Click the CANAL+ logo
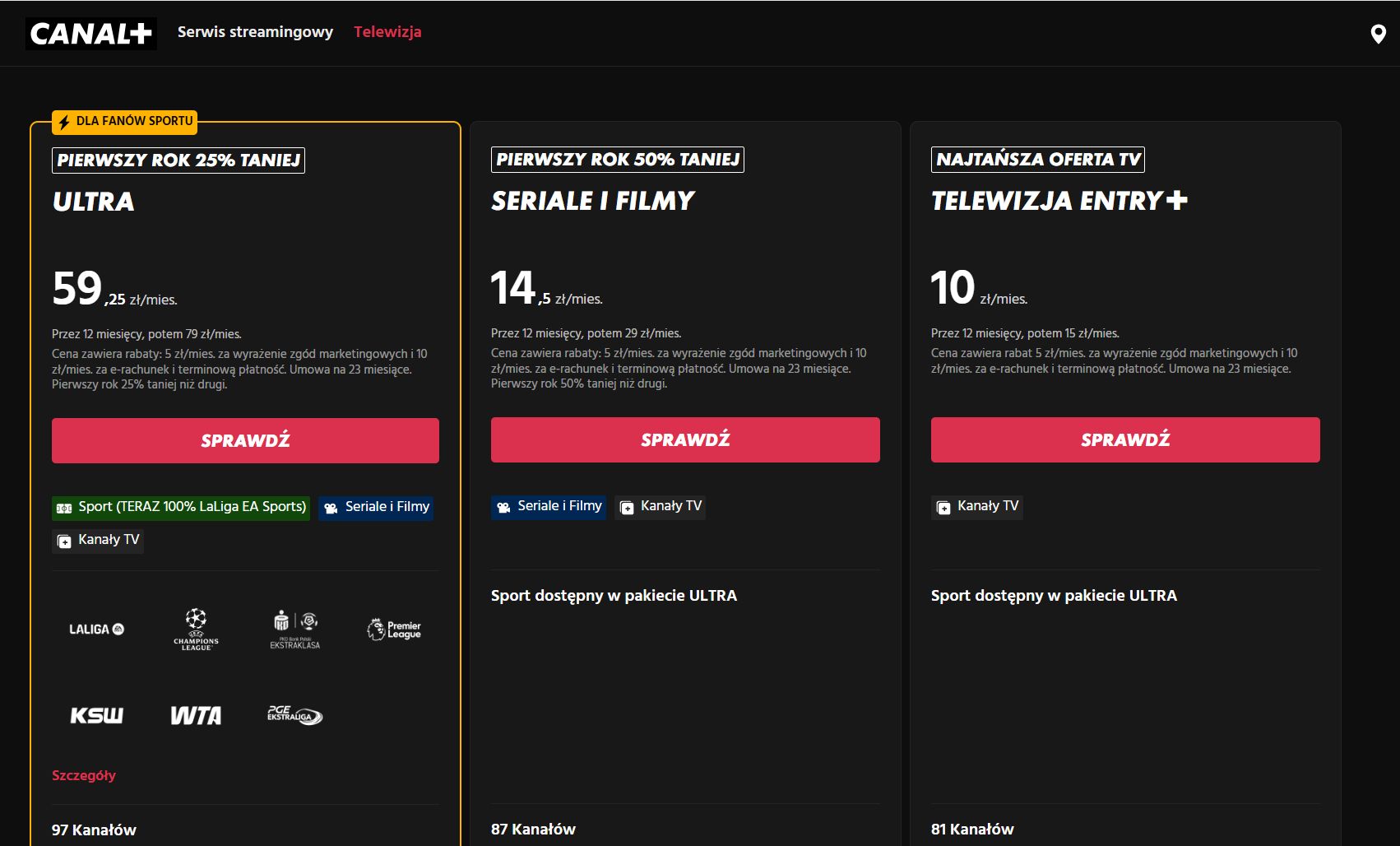Image resolution: width=1400 pixels, height=846 pixels. [91, 34]
